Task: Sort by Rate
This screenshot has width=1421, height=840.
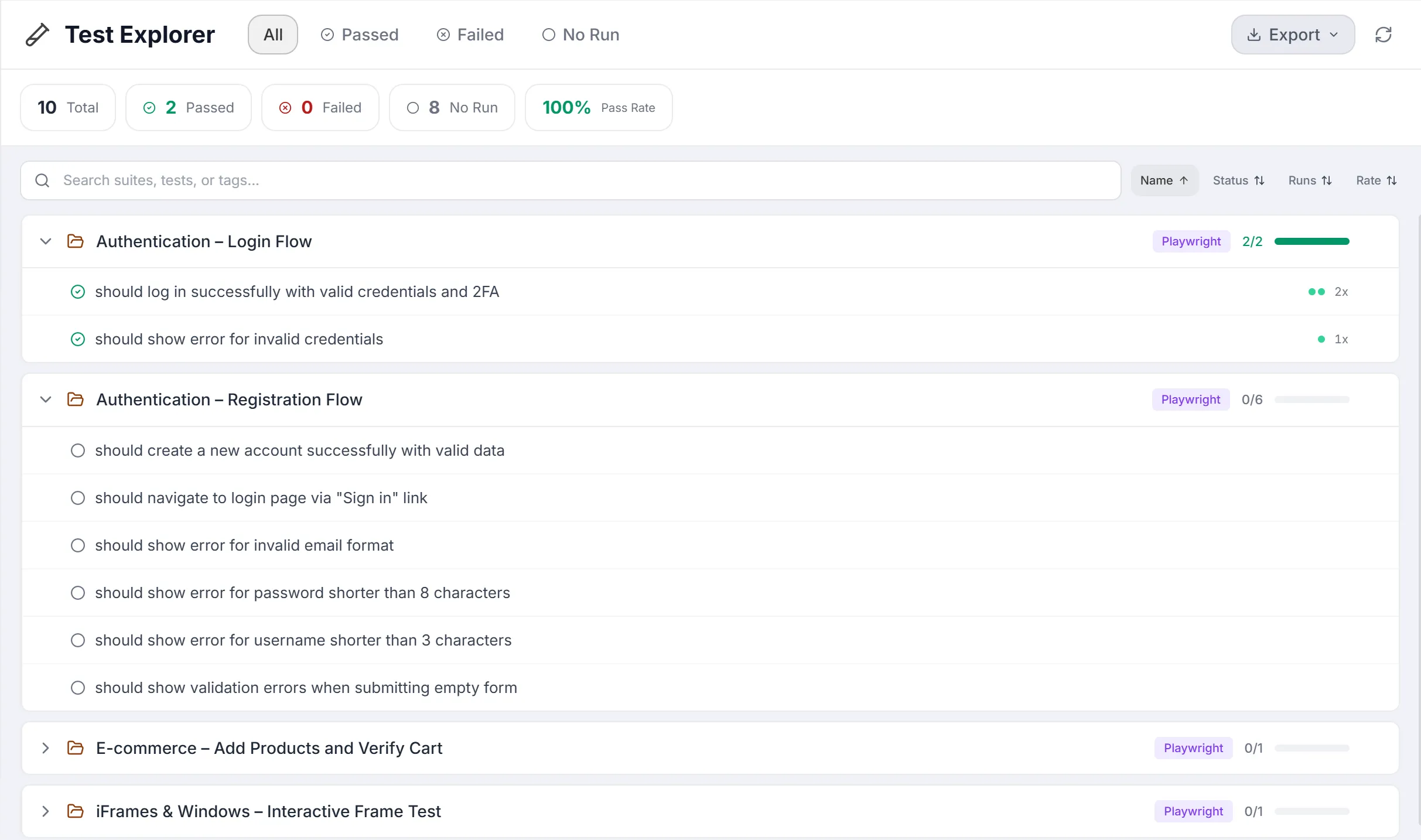Action: coord(1376,180)
